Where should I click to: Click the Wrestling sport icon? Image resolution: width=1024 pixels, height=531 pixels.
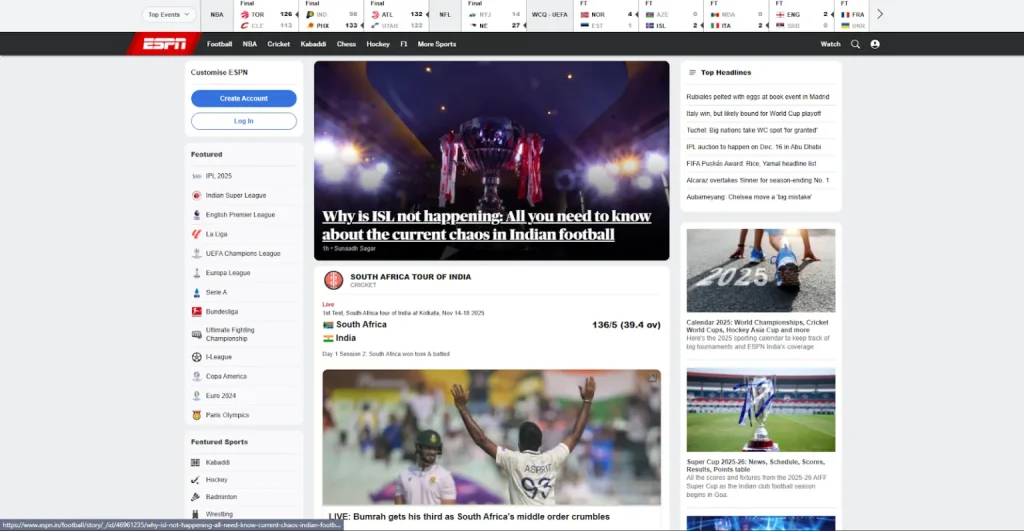(195, 515)
